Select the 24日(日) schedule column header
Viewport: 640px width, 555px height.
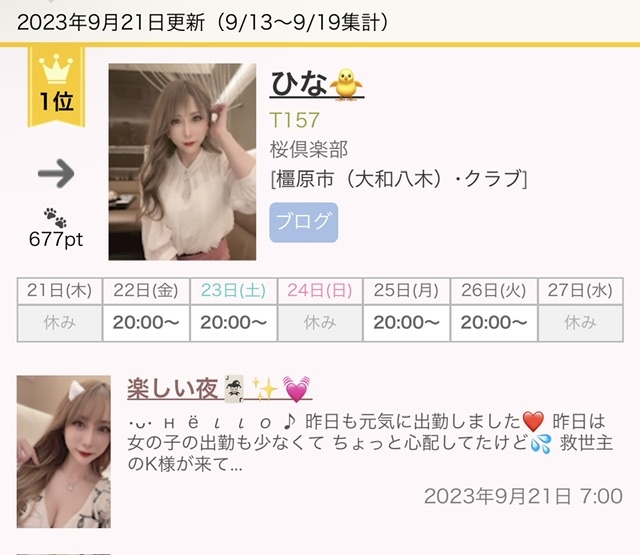(320, 291)
